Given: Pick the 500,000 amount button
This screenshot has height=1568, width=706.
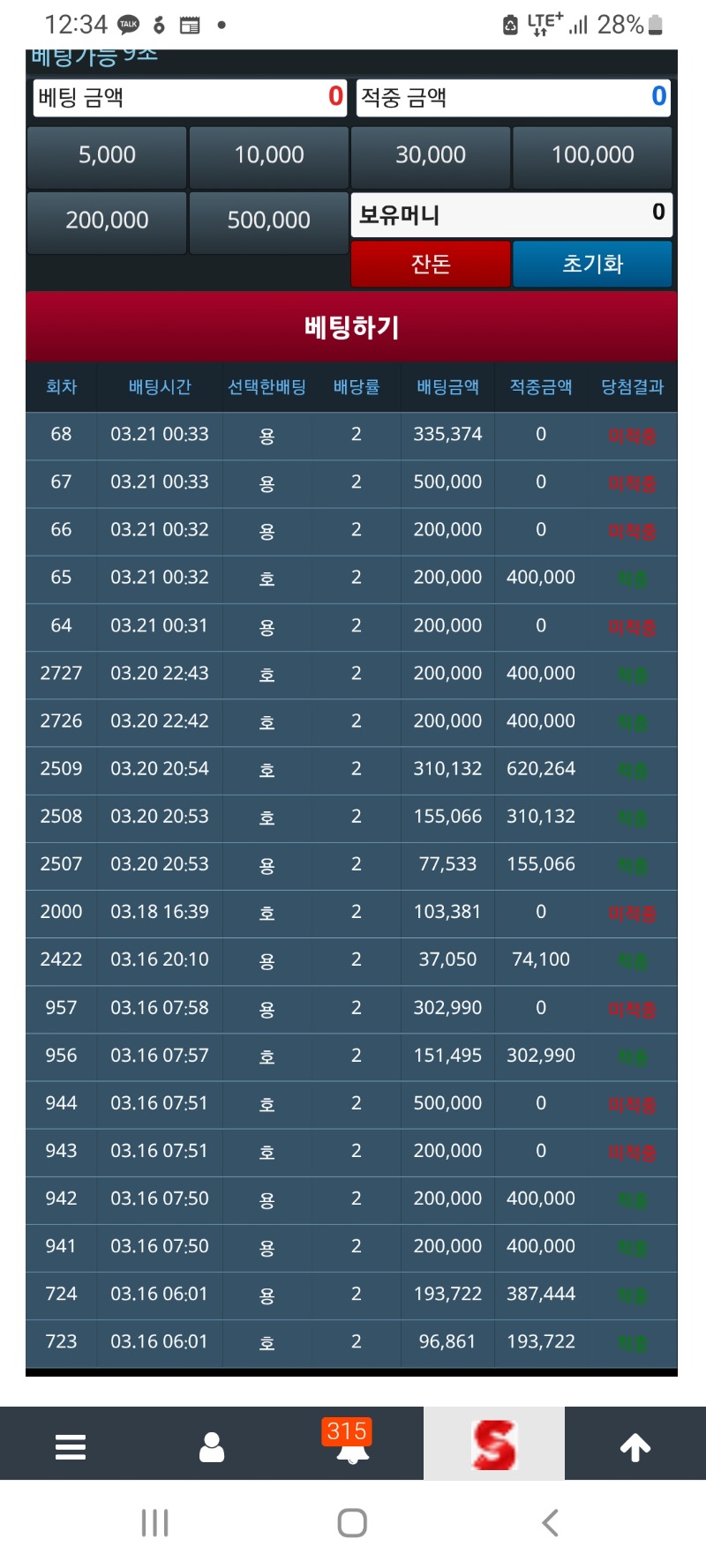Looking at the screenshot, I should 268,220.
